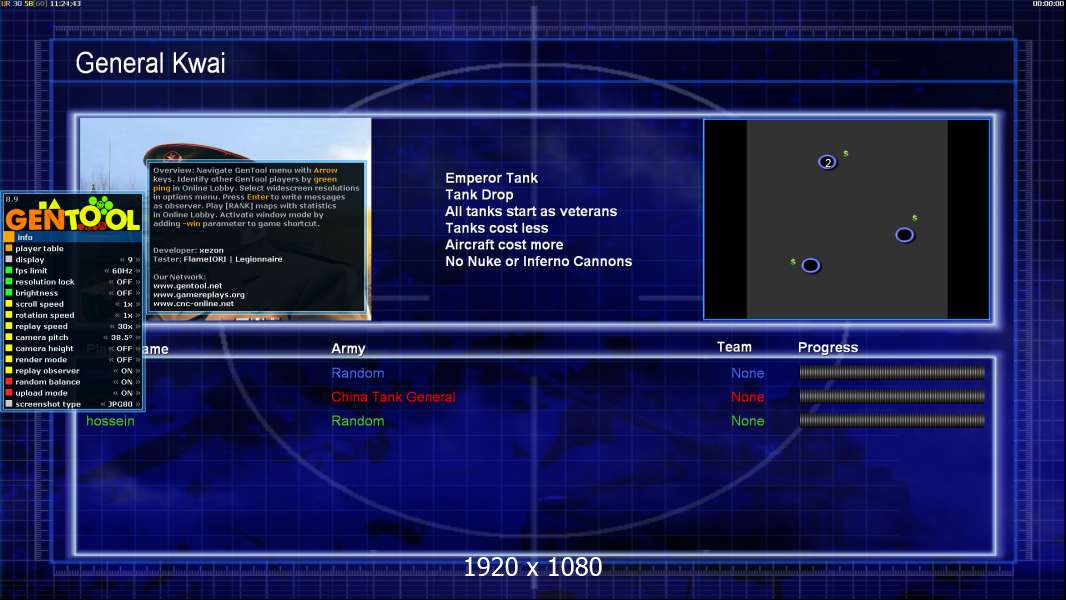Image resolution: width=1066 pixels, height=600 pixels.
Task: Click the red square beside upload mode
Action: coord(9,393)
